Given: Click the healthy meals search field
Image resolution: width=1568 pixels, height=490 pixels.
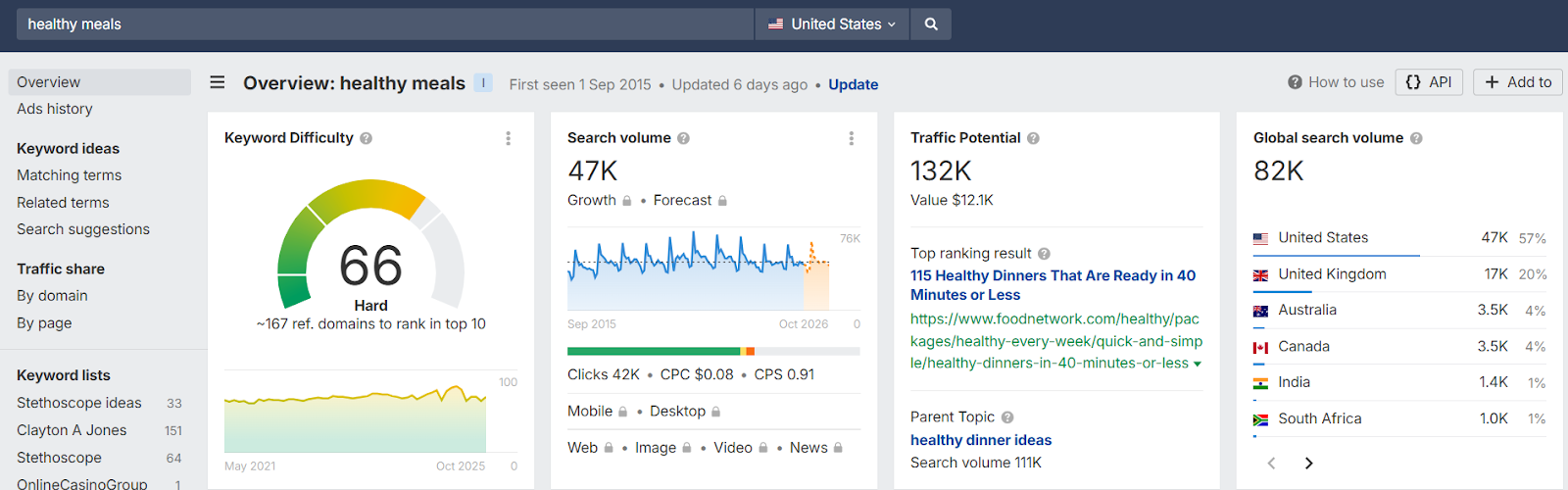Looking at the screenshot, I should point(385,24).
